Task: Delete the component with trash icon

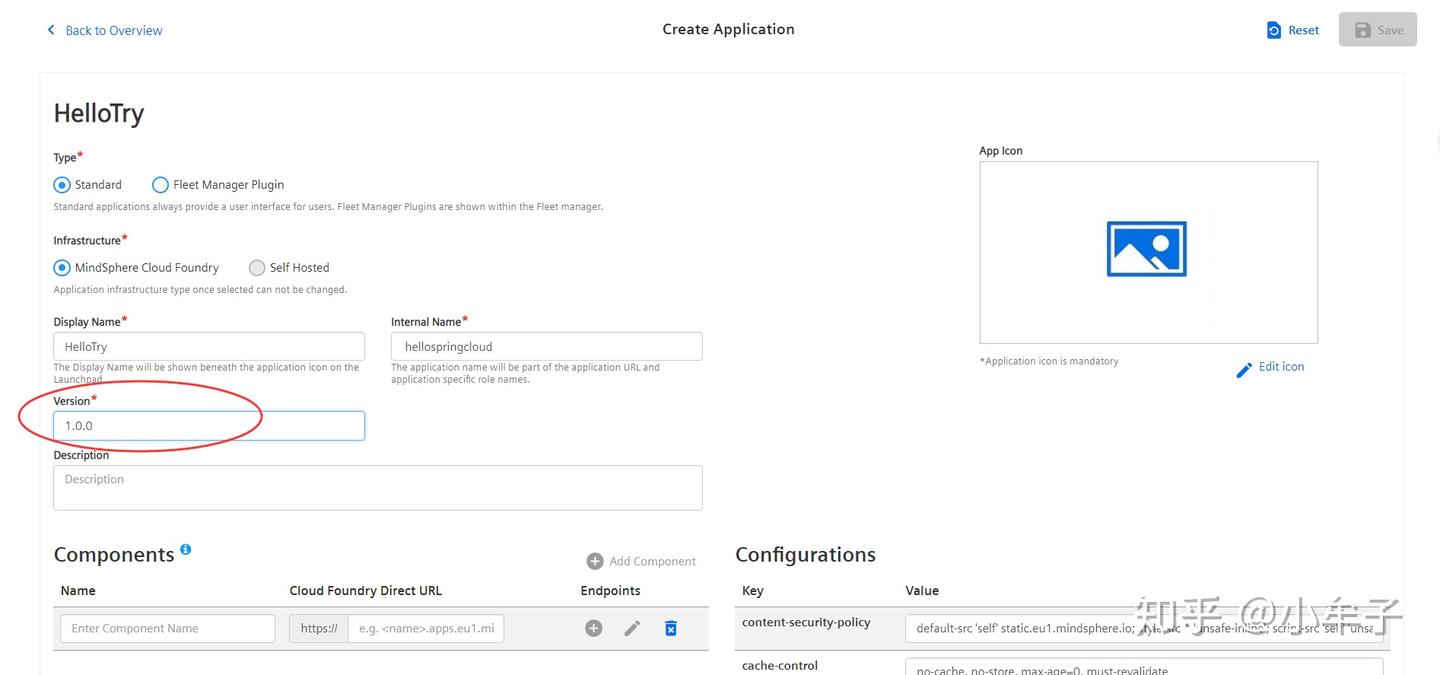Action: [671, 628]
